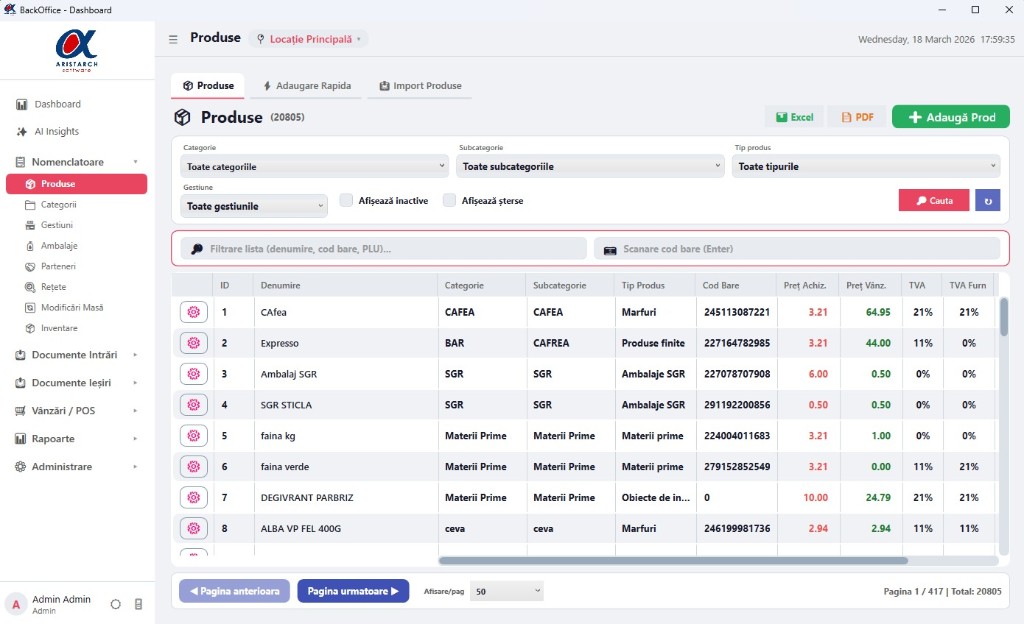This screenshot has height=624, width=1024.
Task: Click the horizontal table scrollbar
Action: tap(673, 561)
